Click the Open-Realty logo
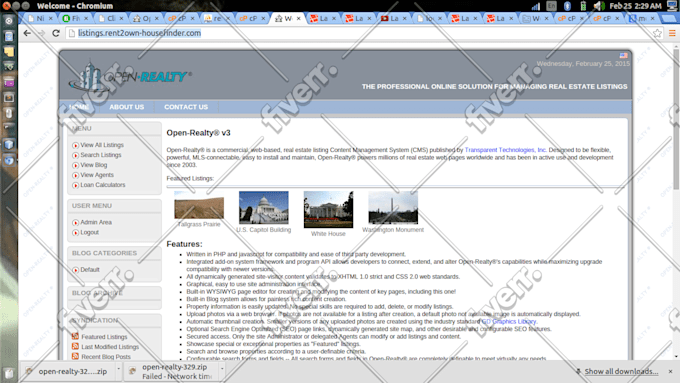Image resolution: width=680 pixels, height=383 pixels. point(130,77)
